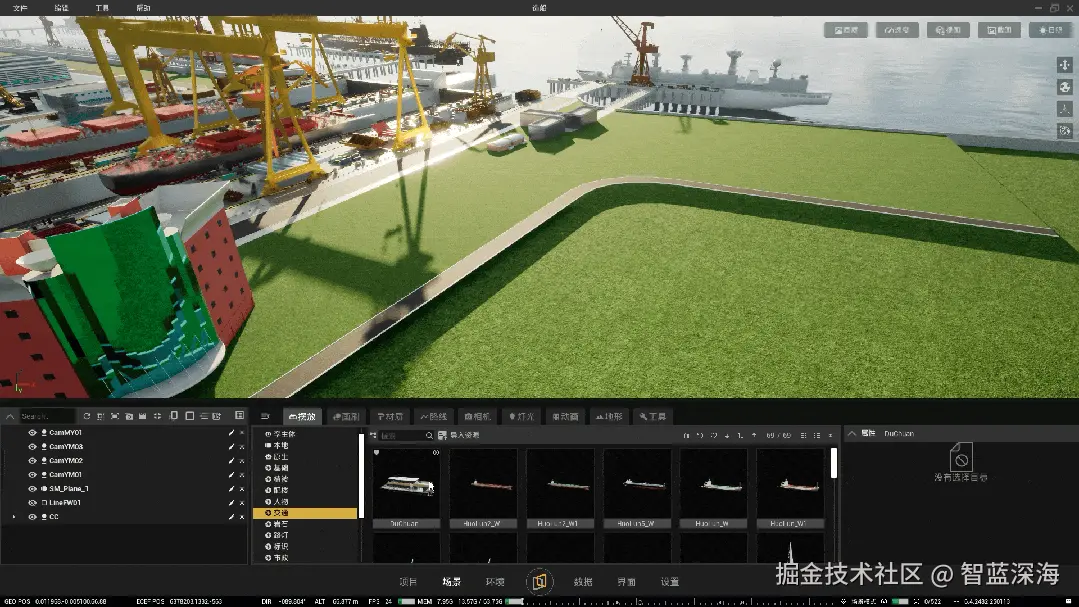
Task: Click the asset grid vertical scrollbar
Action: click(x=834, y=463)
